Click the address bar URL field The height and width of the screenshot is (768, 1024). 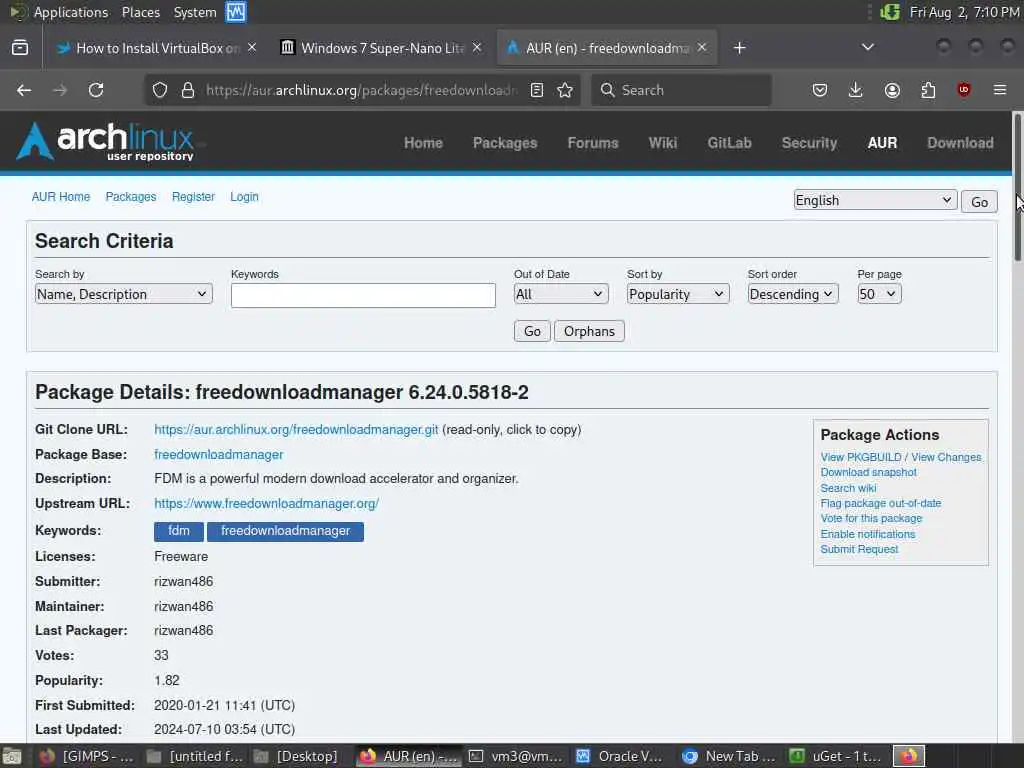361,90
